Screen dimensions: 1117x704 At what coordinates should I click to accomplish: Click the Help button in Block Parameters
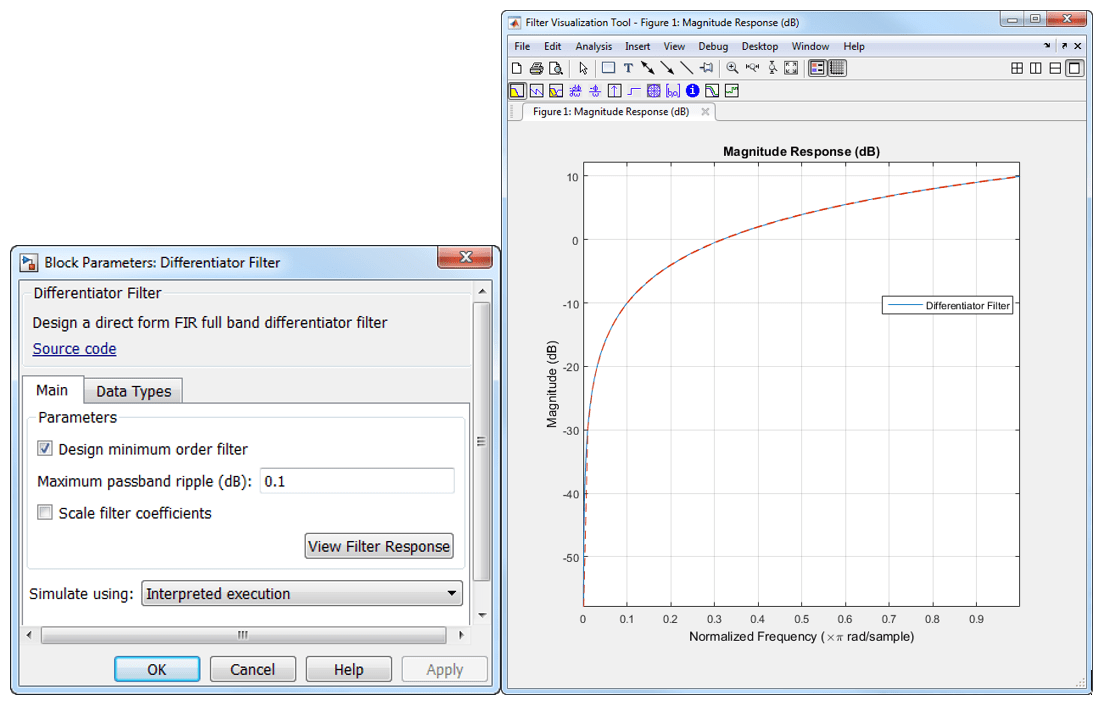[348, 670]
